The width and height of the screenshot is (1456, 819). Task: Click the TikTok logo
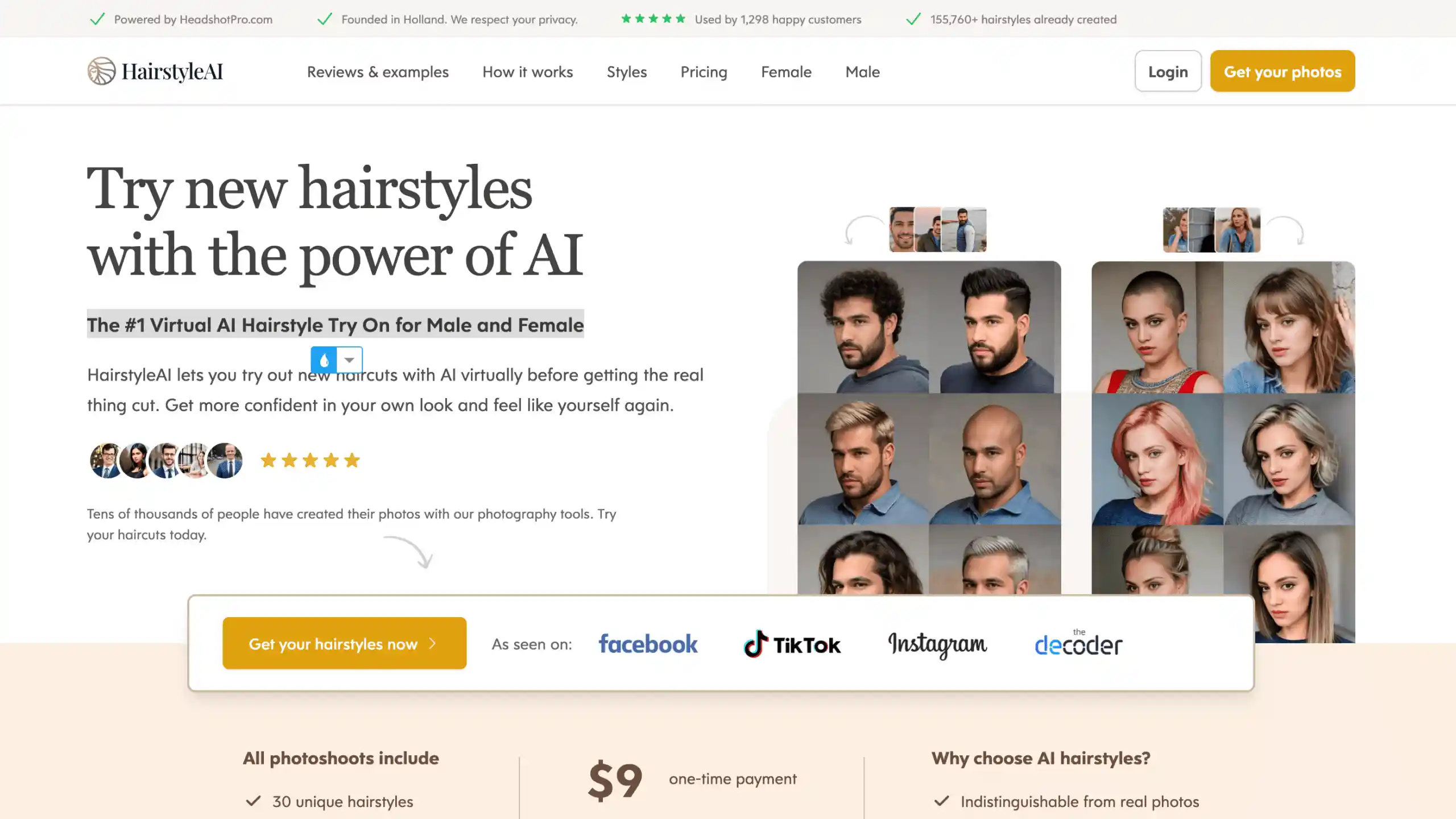[792, 644]
